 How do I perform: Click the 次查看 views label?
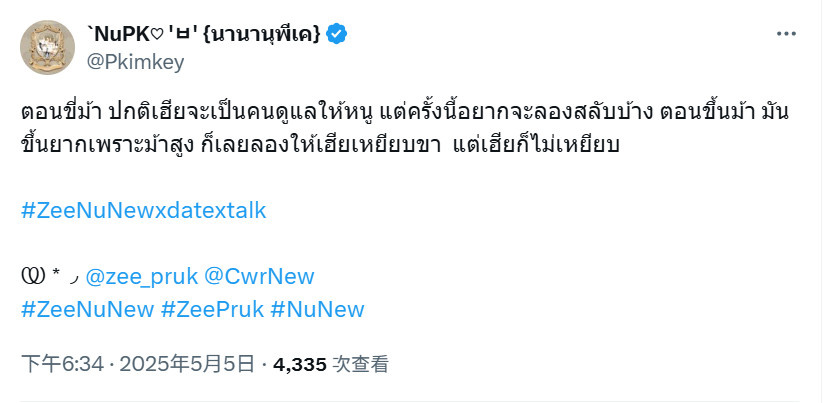(360, 364)
